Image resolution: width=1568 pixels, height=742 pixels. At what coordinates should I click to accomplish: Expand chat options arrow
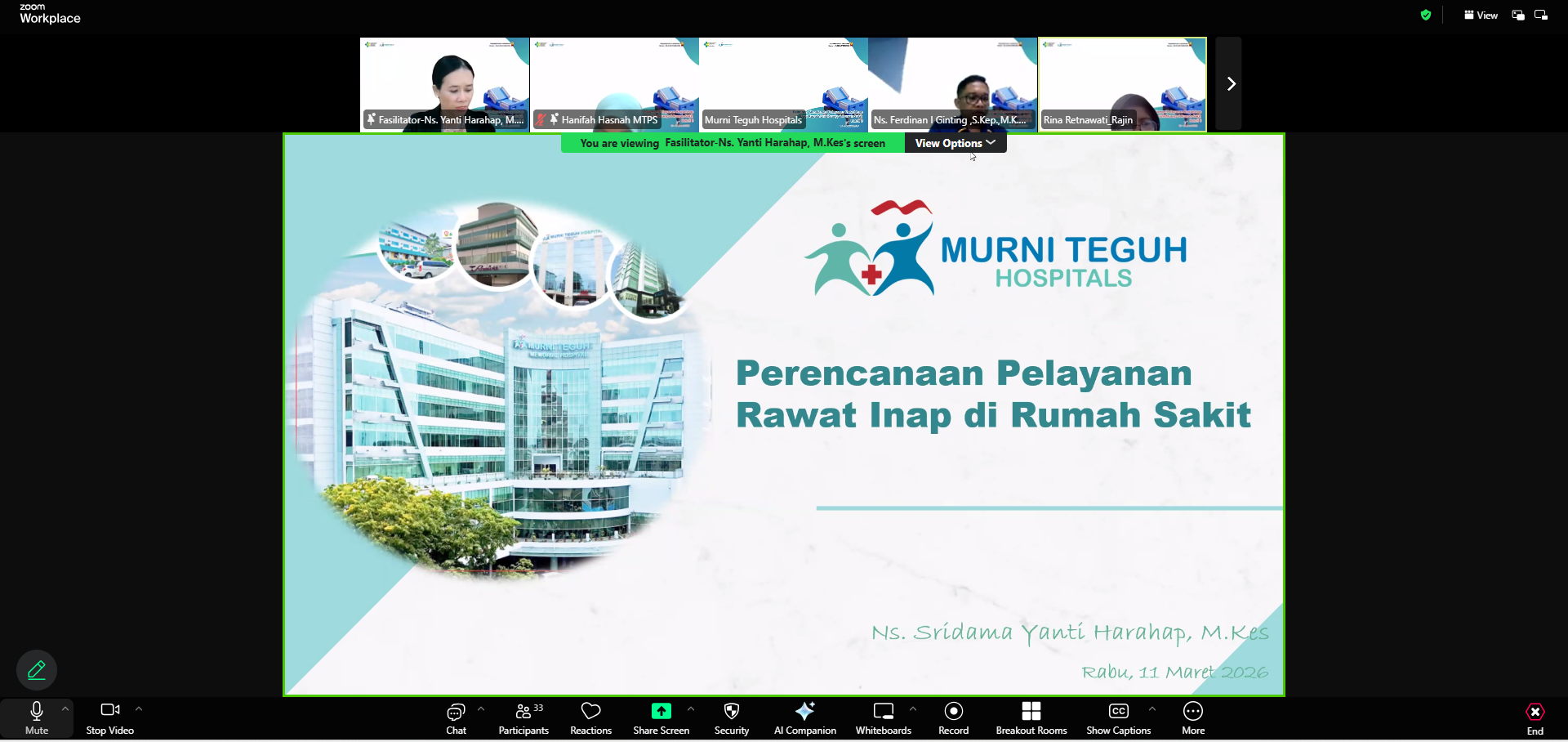(x=481, y=708)
